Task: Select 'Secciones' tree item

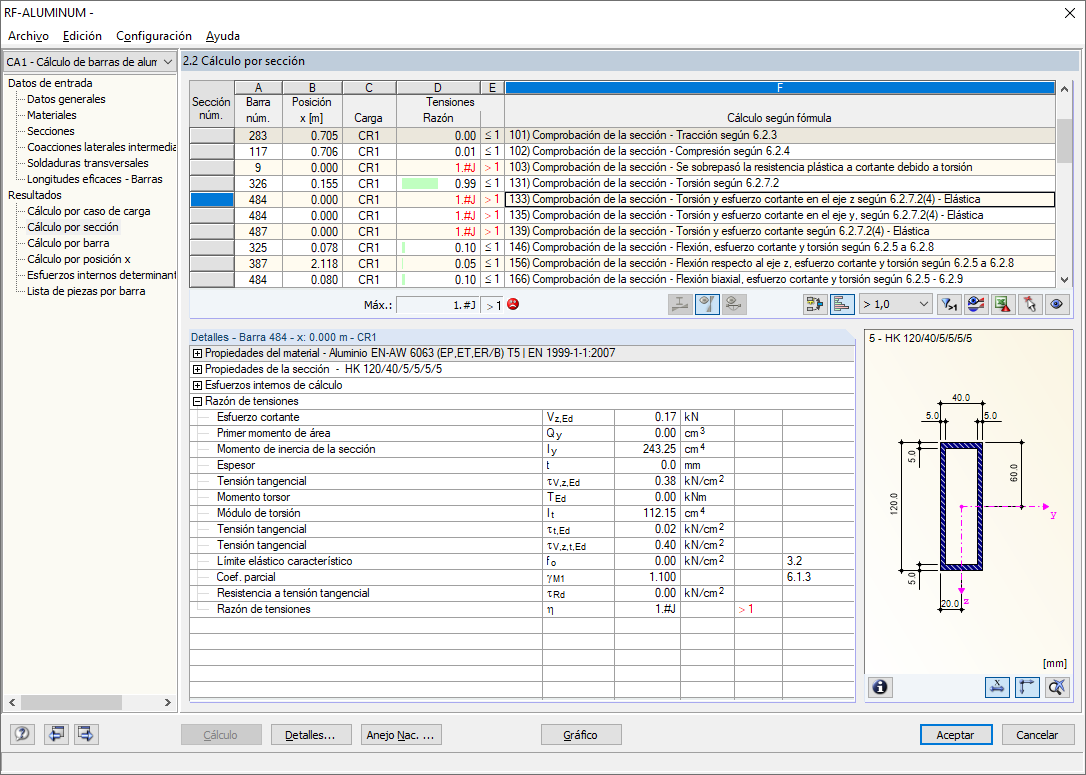Action: click(51, 131)
